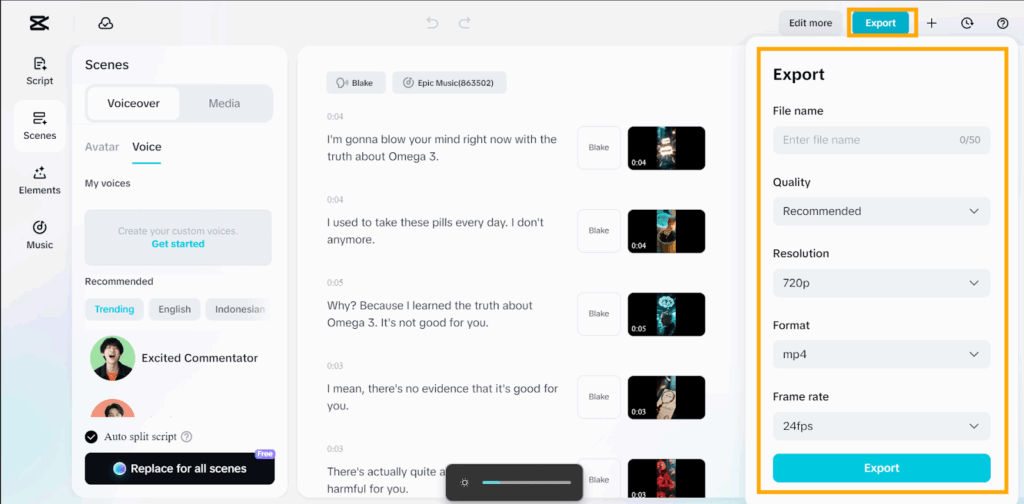The width and height of the screenshot is (1024, 504).
Task: Click the Get started link
Action: [178, 244]
